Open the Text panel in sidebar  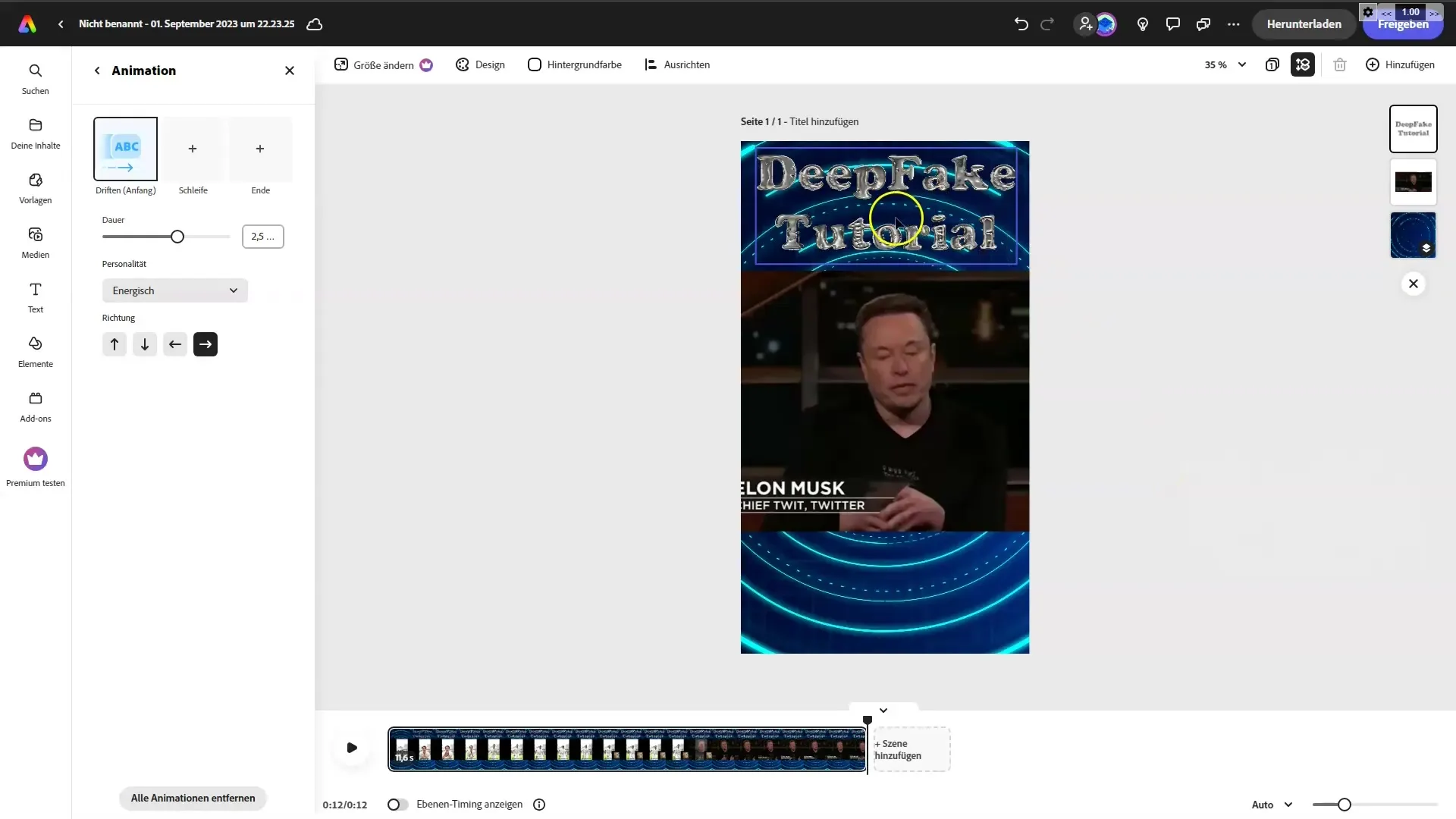pos(36,297)
